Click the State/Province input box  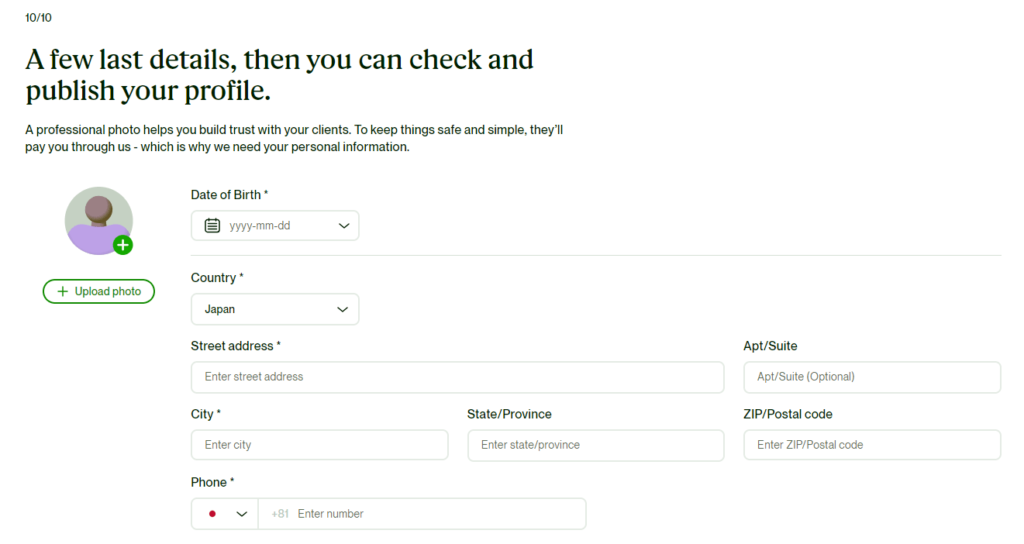(596, 445)
